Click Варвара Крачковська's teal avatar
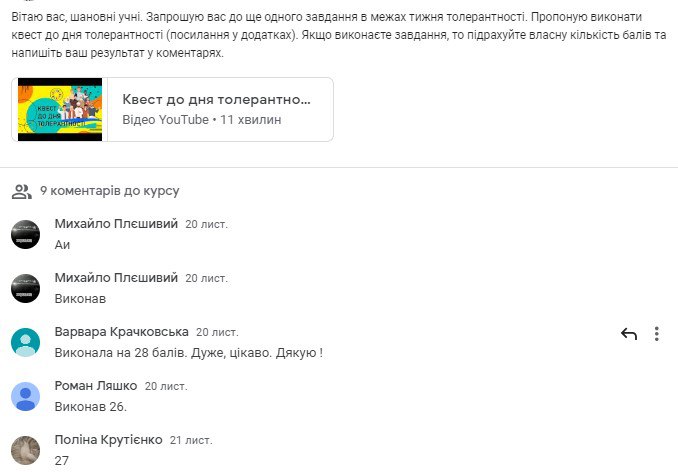Image resolution: width=678 pixels, height=472 pixels. pyautogui.click(x=26, y=342)
